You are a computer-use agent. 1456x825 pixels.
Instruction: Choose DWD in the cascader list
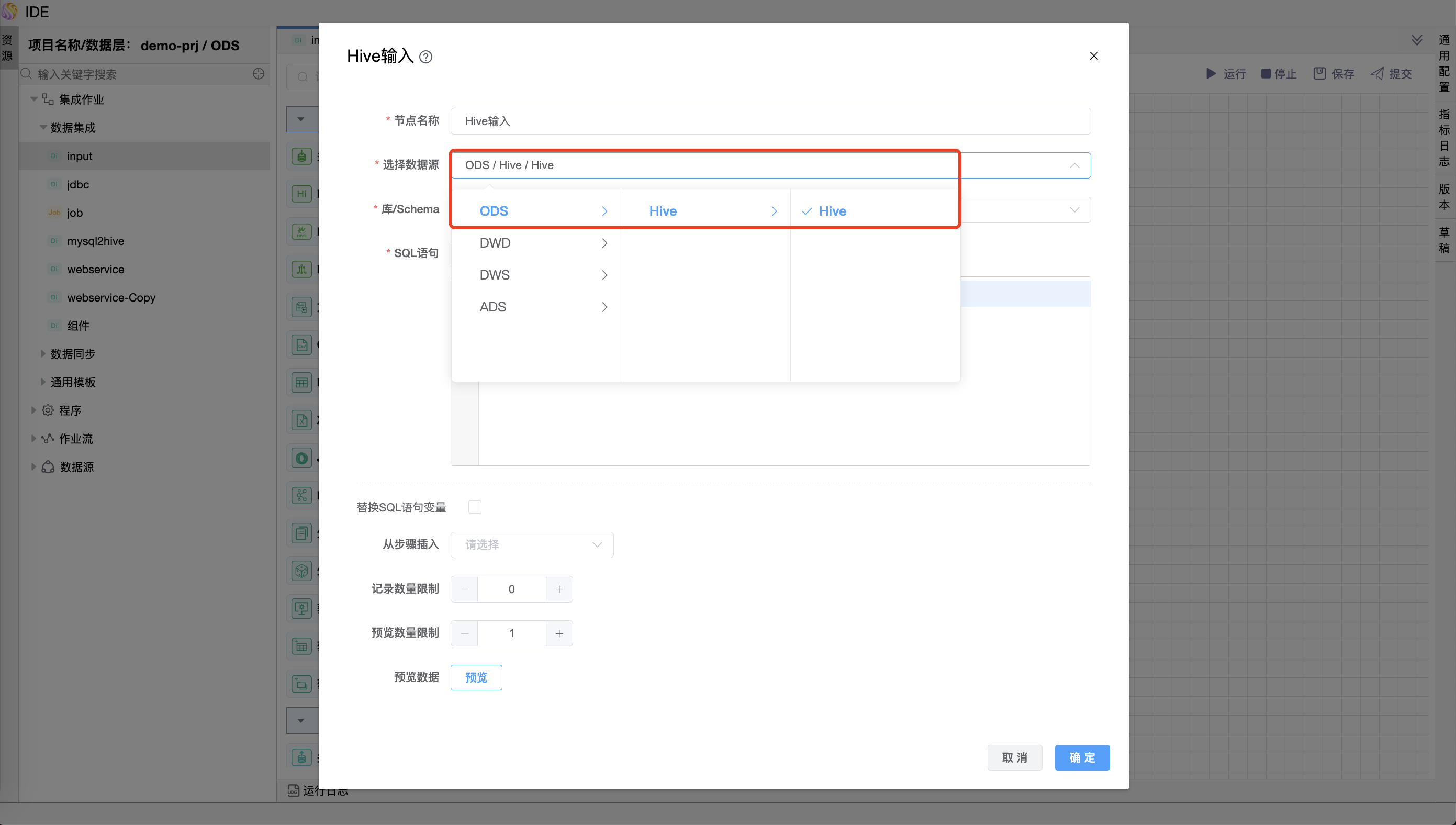pos(495,243)
